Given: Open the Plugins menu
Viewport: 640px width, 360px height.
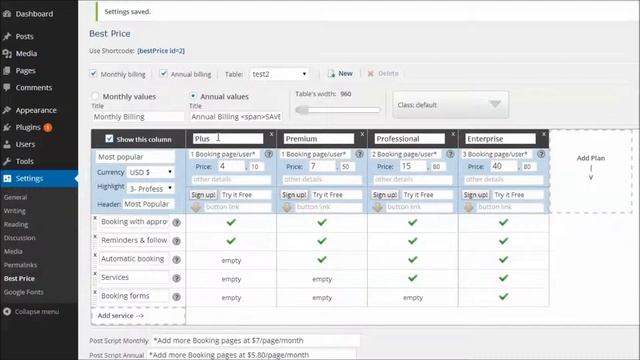Looking at the screenshot, I should [x=28, y=127].
